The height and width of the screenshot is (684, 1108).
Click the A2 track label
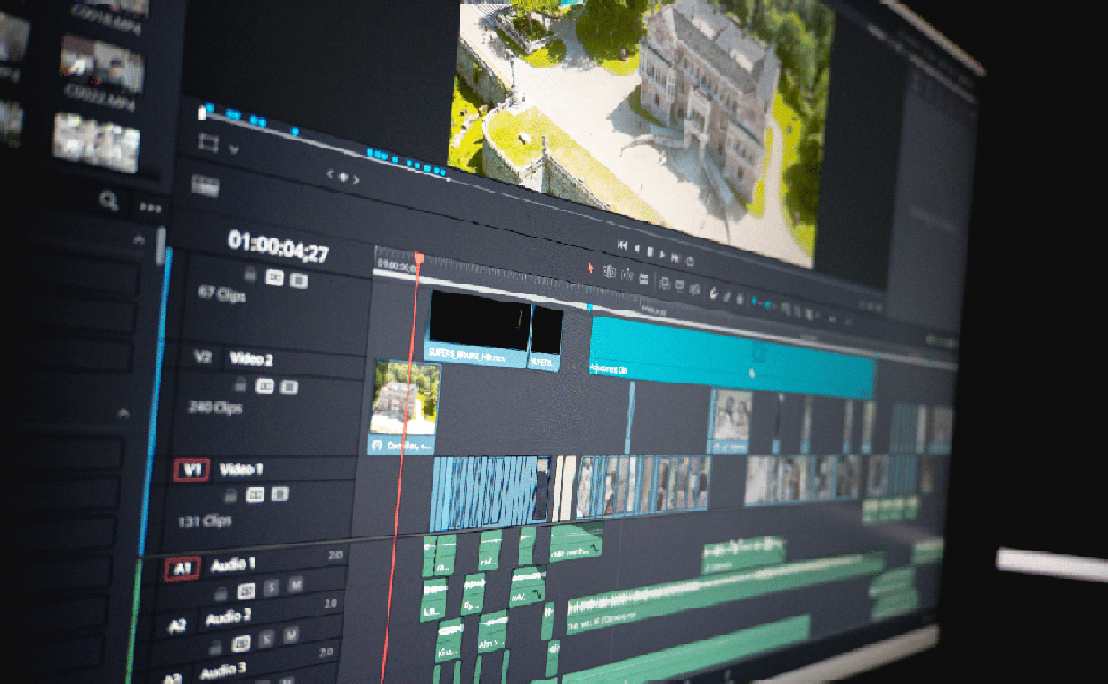point(177,625)
